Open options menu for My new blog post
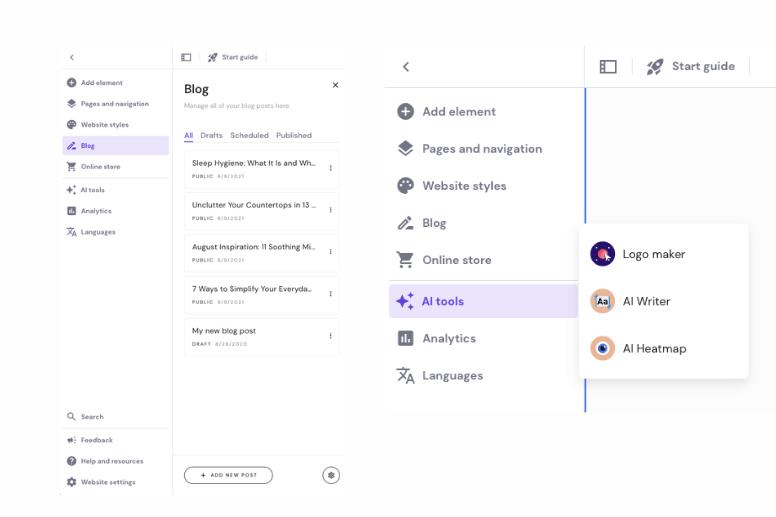 click(331, 336)
